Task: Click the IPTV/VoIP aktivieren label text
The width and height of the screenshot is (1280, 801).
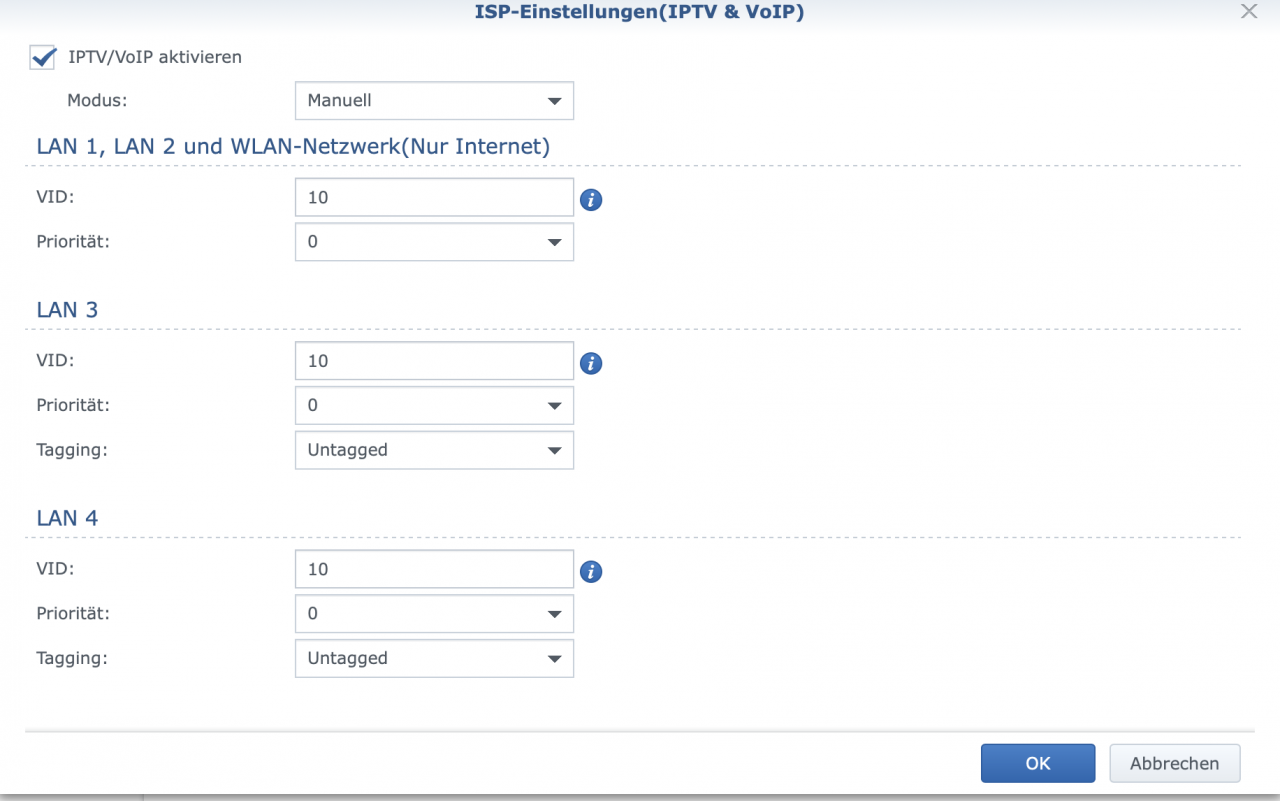Action: [155, 57]
